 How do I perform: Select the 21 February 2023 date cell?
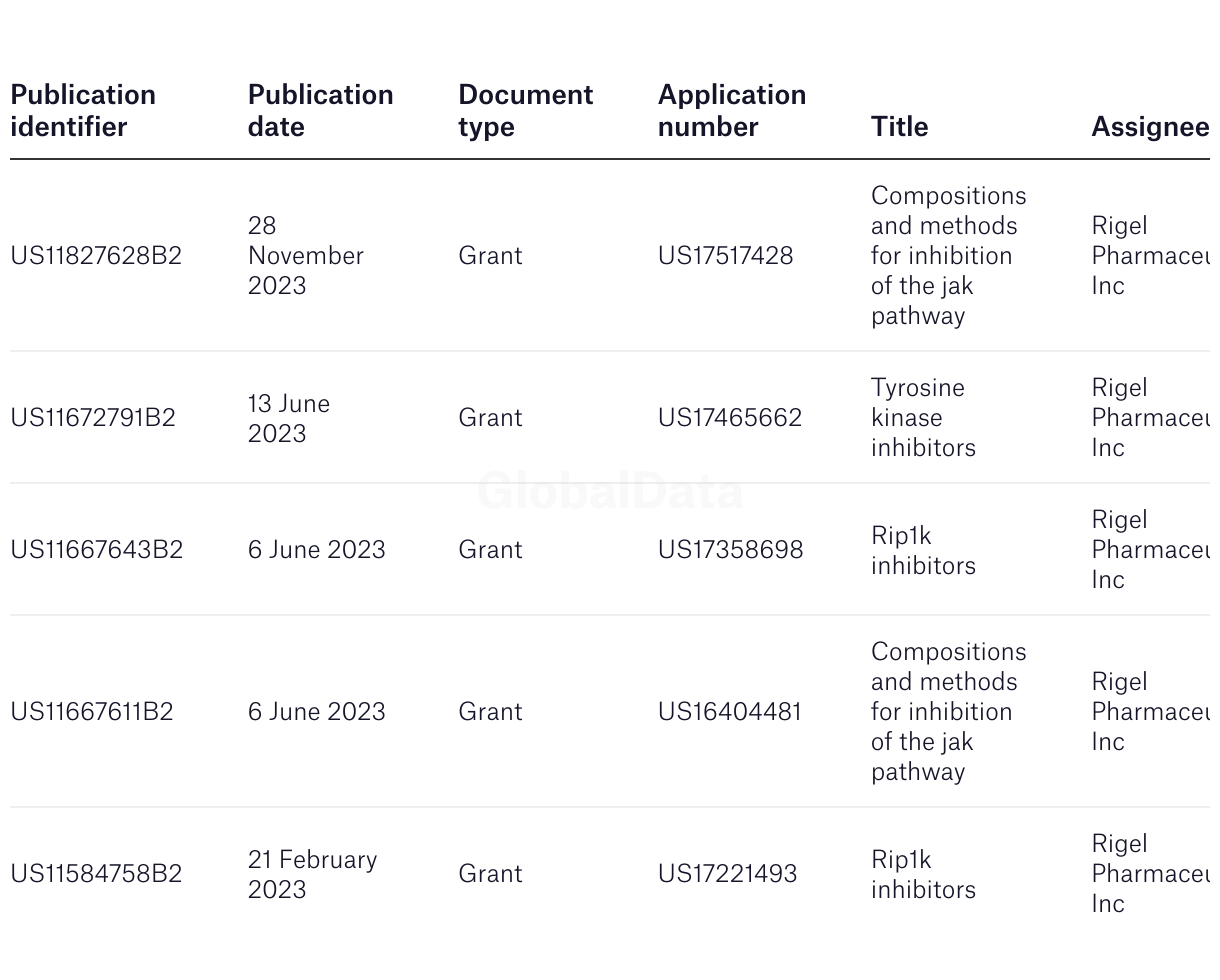pos(312,874)
